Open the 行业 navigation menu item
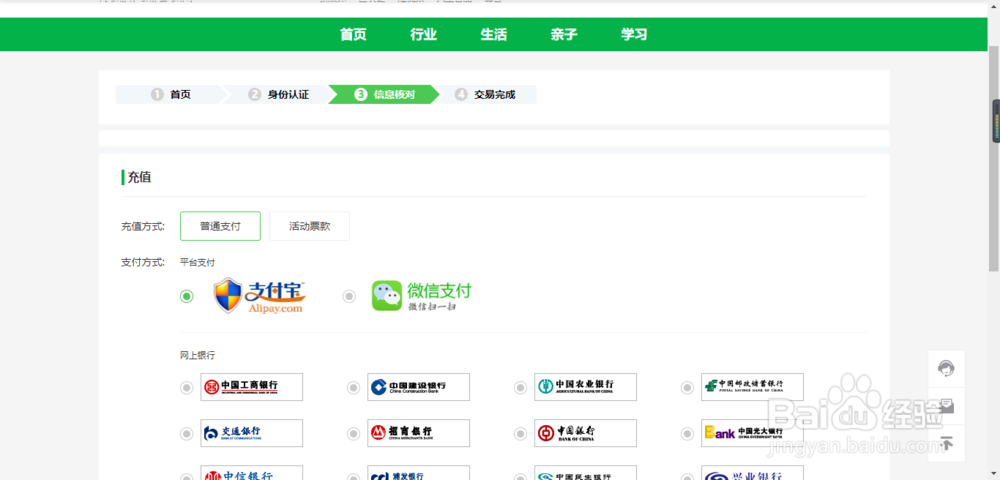The image size is (1000, 480). click(423, 34)
